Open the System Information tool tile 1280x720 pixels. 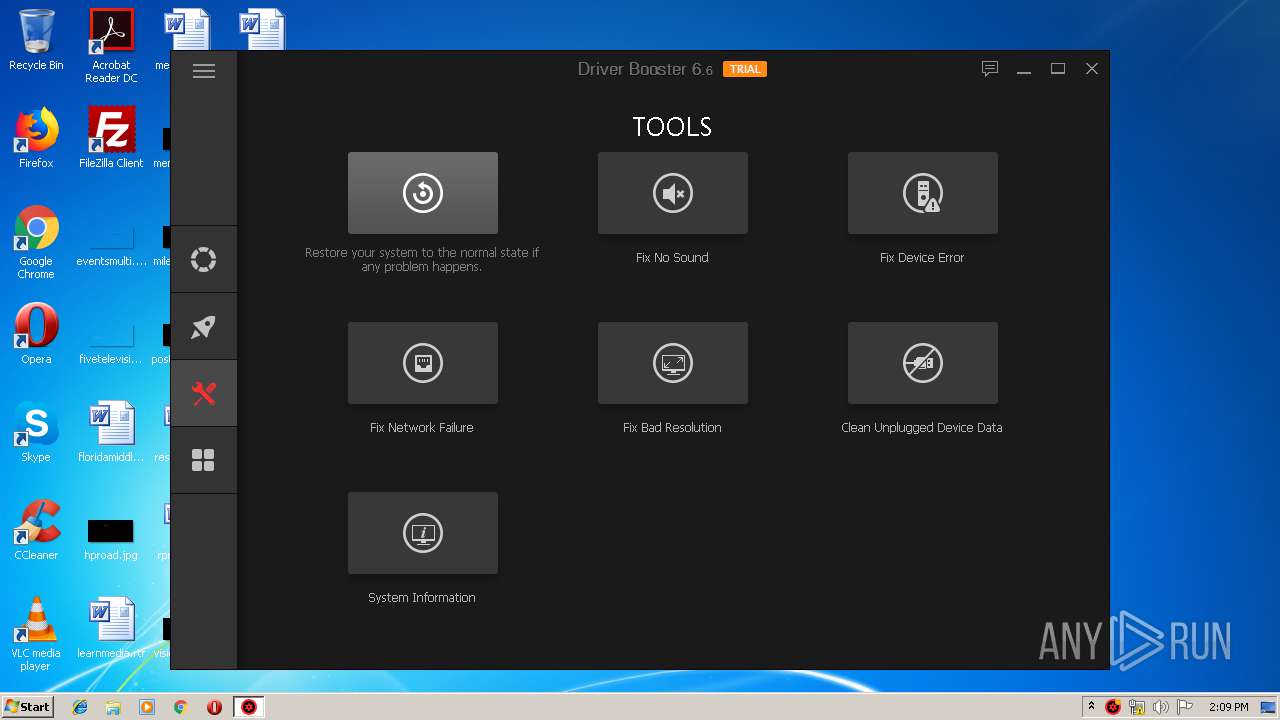click(423, 533)
